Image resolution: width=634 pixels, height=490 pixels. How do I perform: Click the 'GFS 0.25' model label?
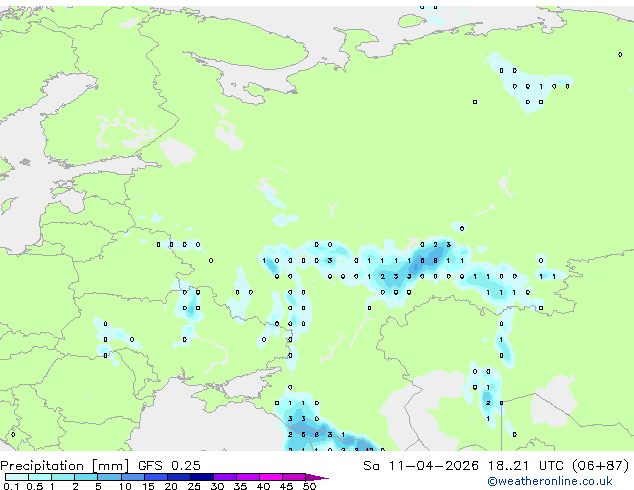pyautogui.click(x=169, y=466)
